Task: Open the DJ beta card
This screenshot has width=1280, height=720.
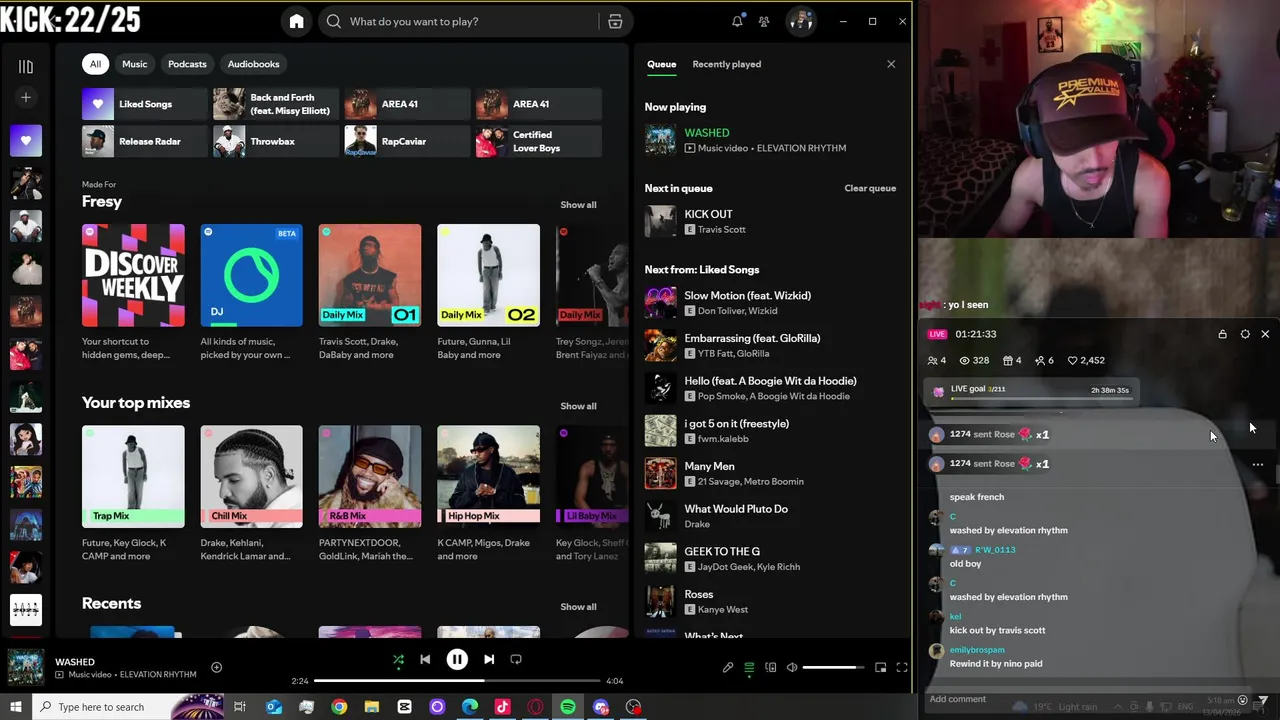Action: point(251,275)
